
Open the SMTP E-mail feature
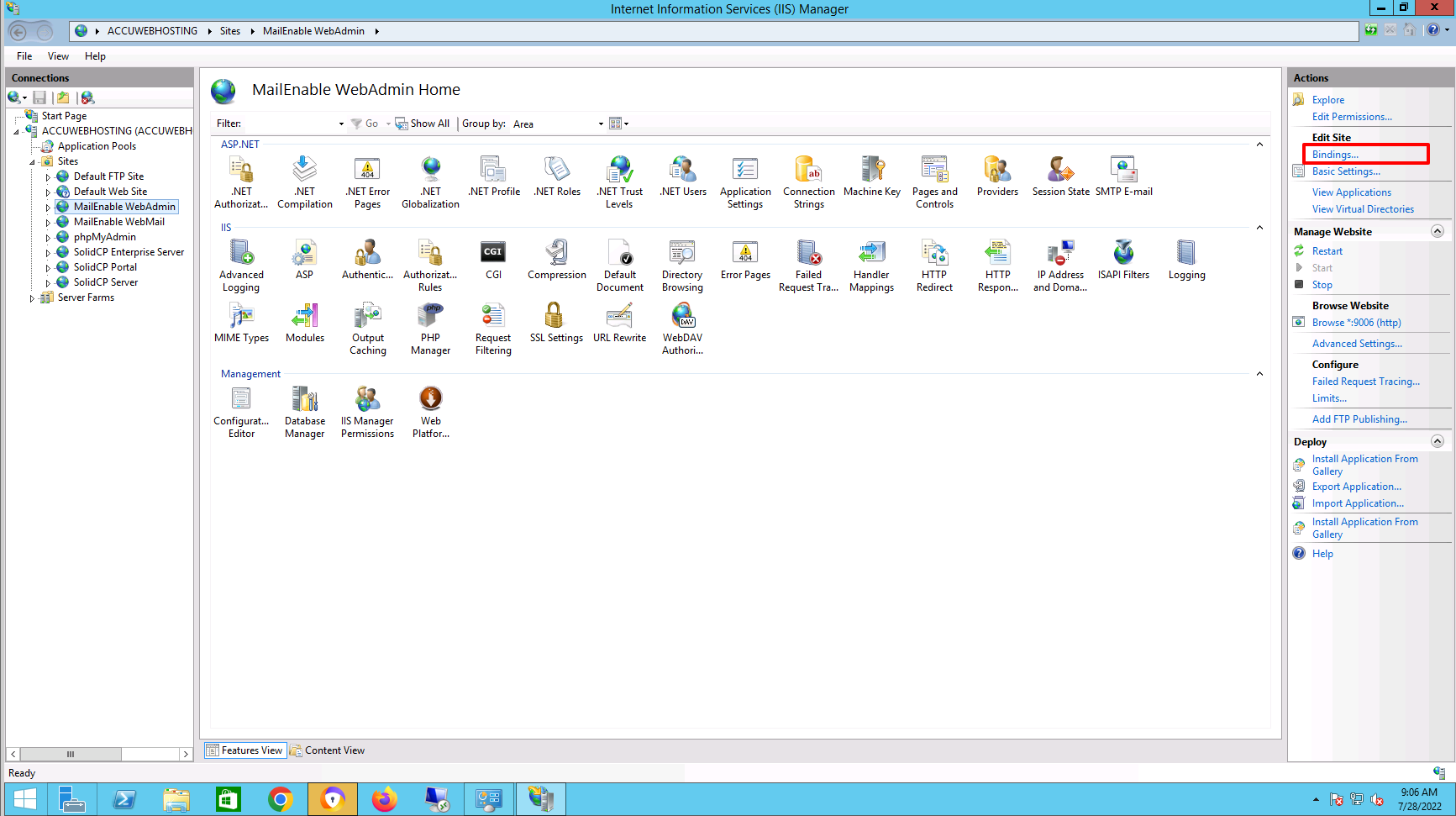pyautogui.click(x=1124, y=176)
